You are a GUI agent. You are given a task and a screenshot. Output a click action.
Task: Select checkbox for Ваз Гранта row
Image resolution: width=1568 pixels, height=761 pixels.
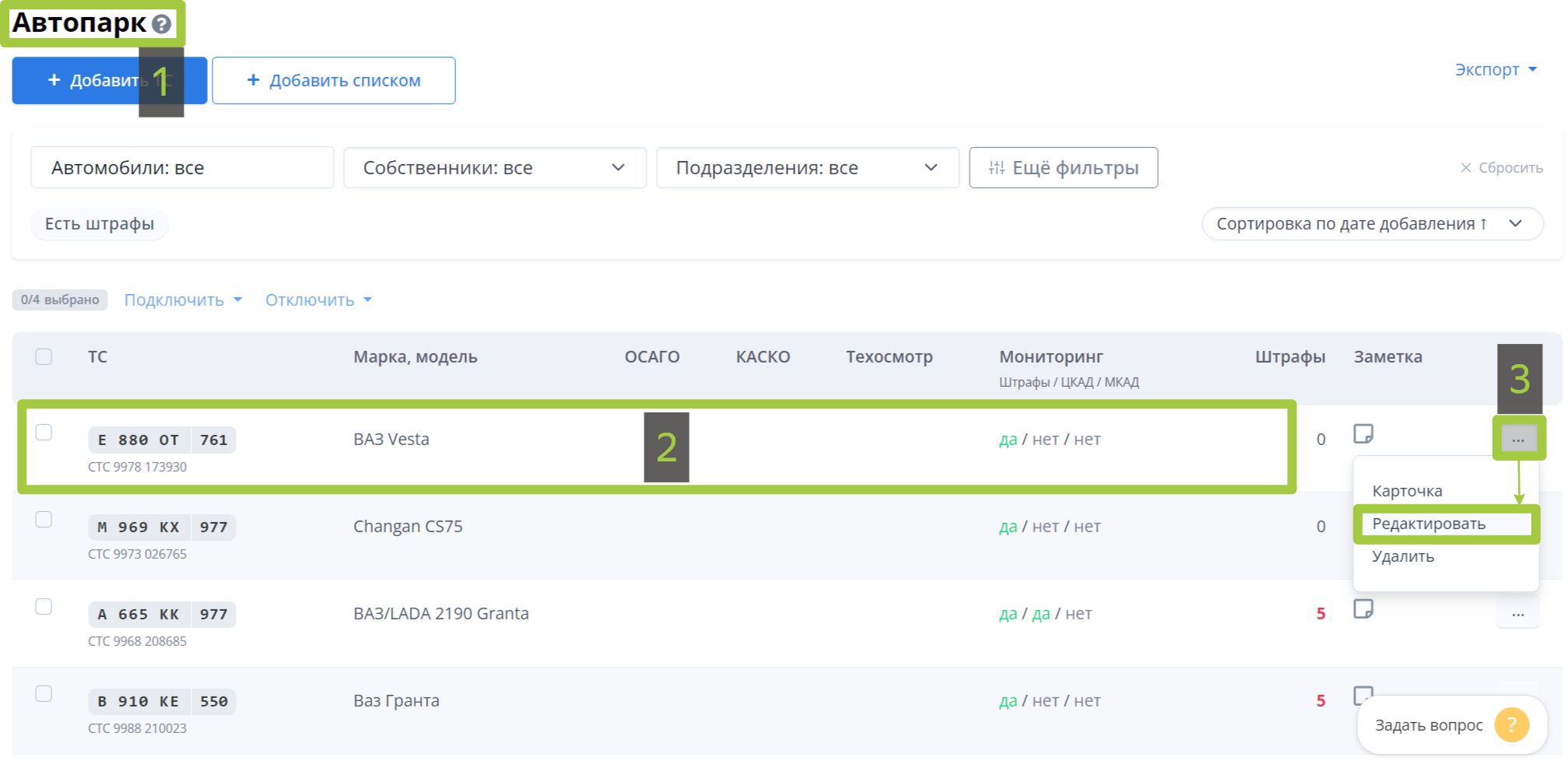(44, 693)
